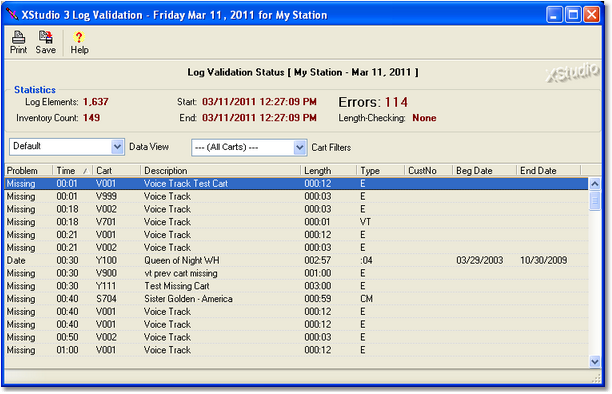Click the Print toolbar icon
Screen dimensions: 612x394
pos(18,42)
